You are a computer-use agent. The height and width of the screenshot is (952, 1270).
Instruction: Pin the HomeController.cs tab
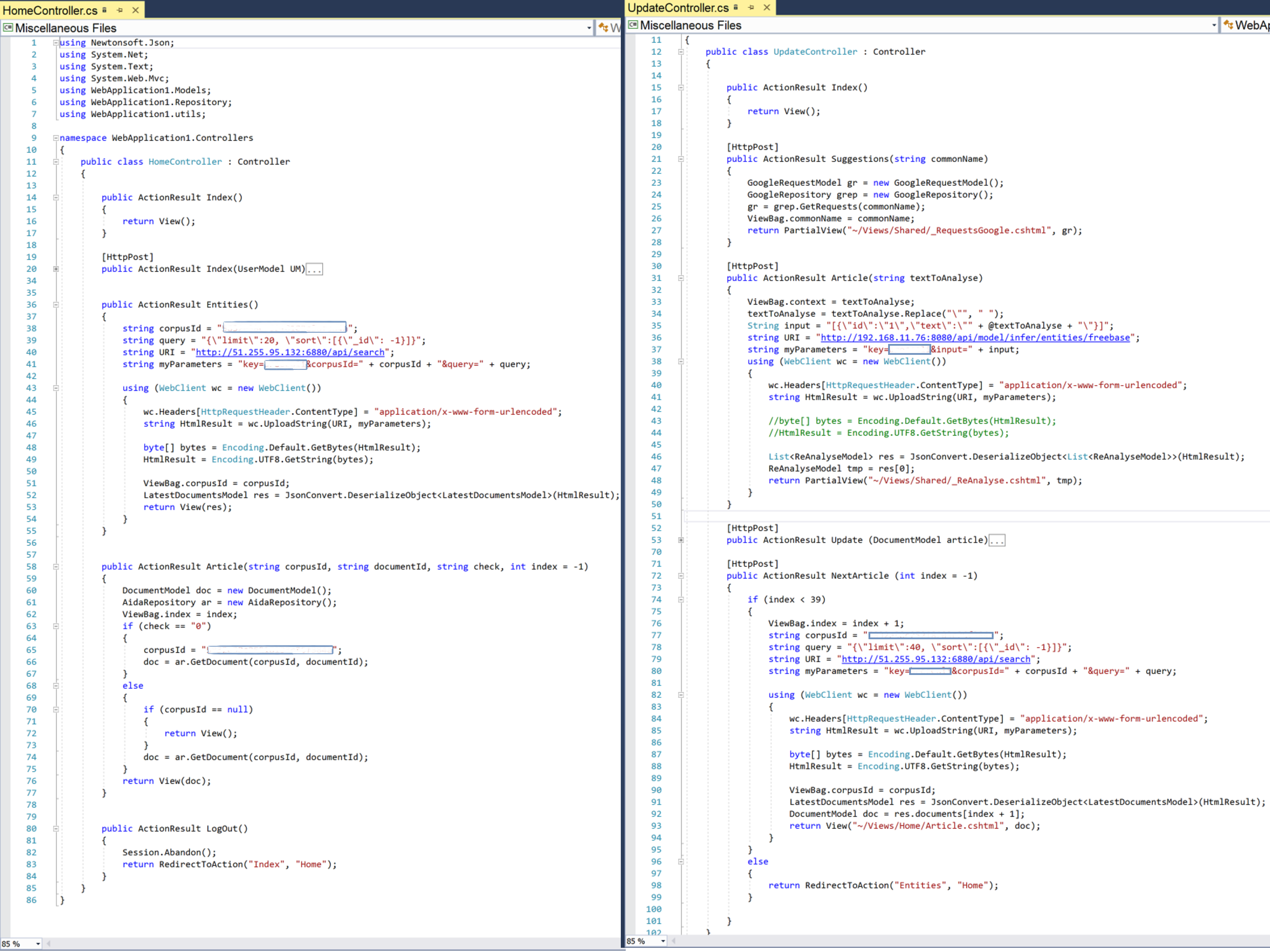pyautogui.click(x=119, y=10)
